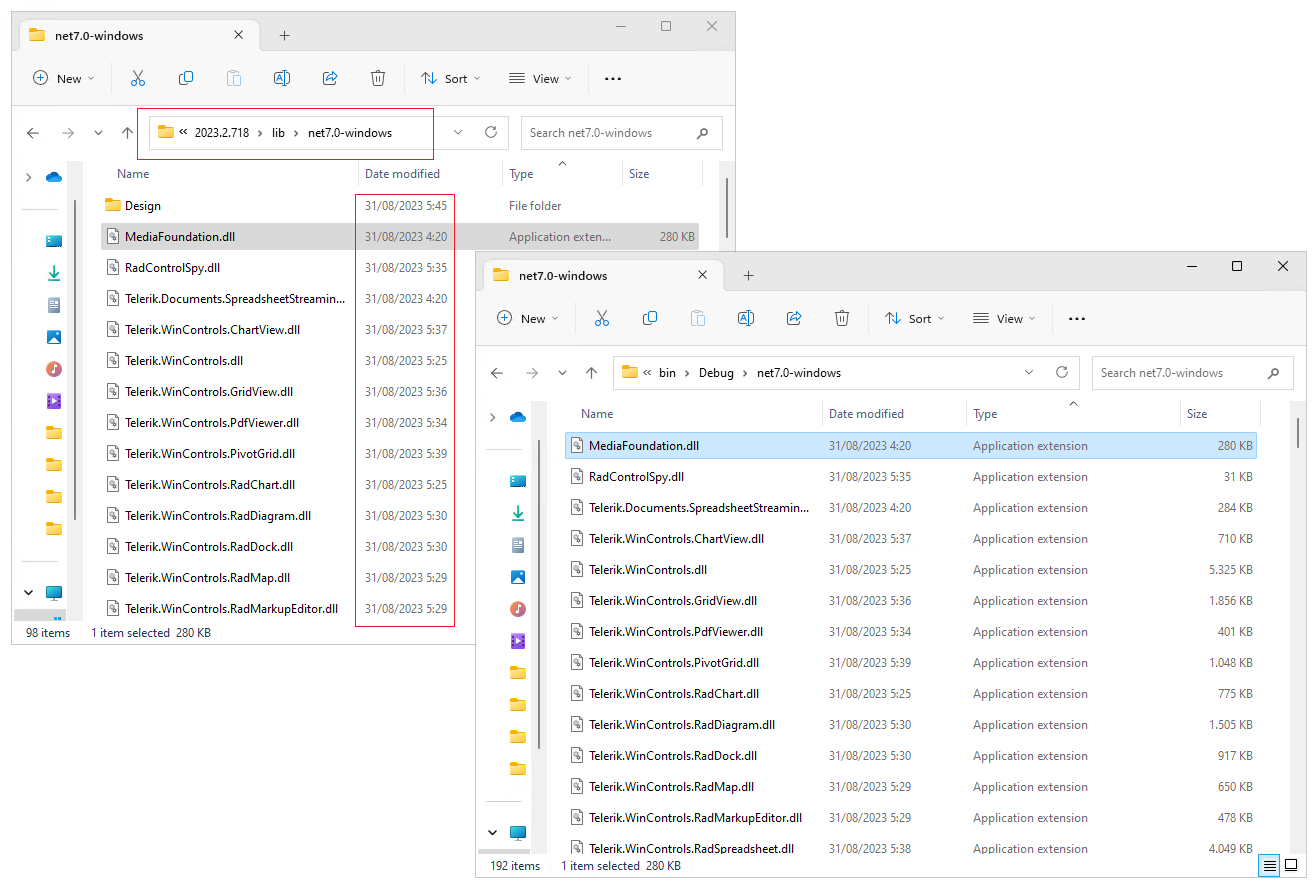Sort by Name column in the Debug window
Viewport: 1316px width, 890px height.
click(x=597, y=414)
